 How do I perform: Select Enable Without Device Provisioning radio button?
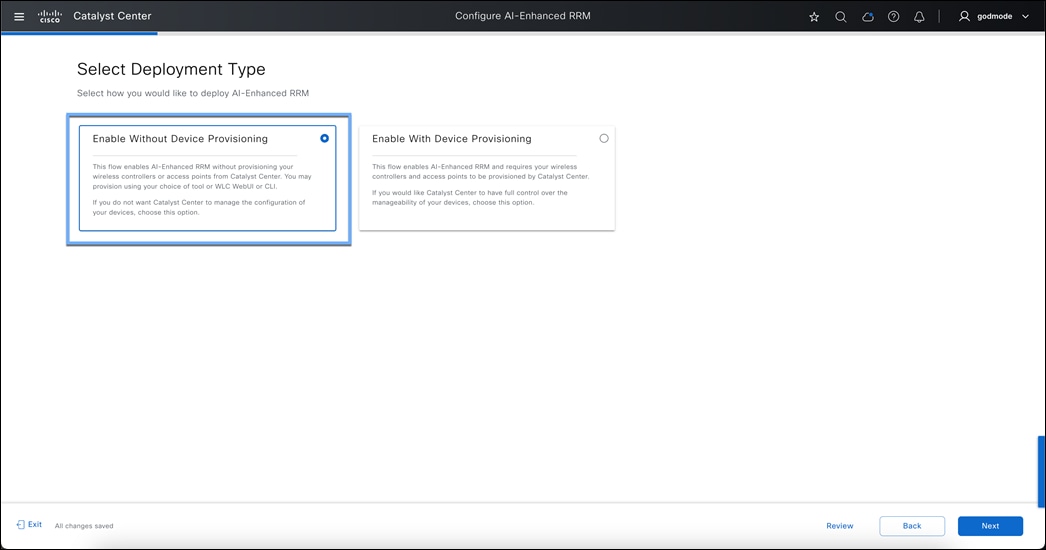point(324,138)
